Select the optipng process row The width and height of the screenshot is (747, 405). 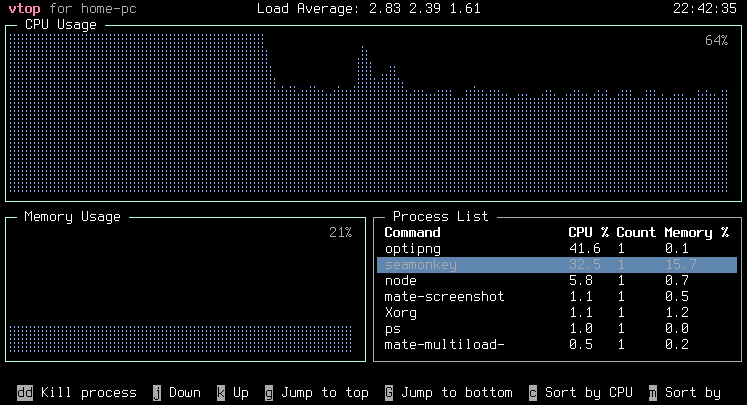click(x=557, y=249)
